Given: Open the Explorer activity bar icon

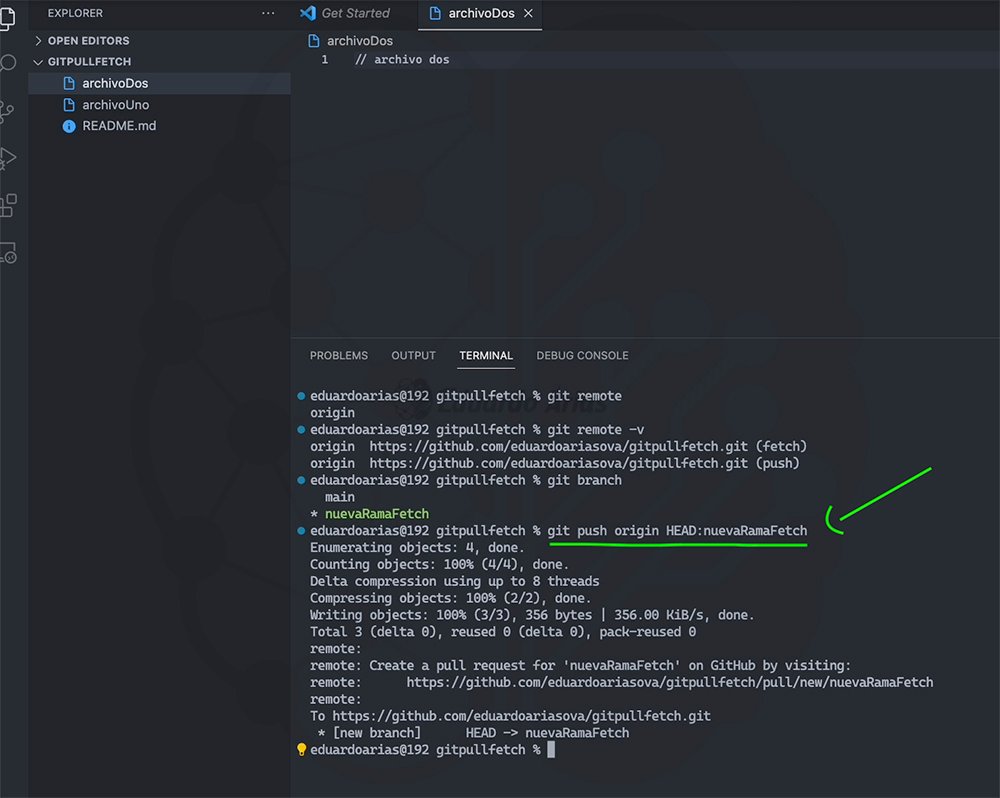Looking at the screenshot, I should click(x=7, y=17).
